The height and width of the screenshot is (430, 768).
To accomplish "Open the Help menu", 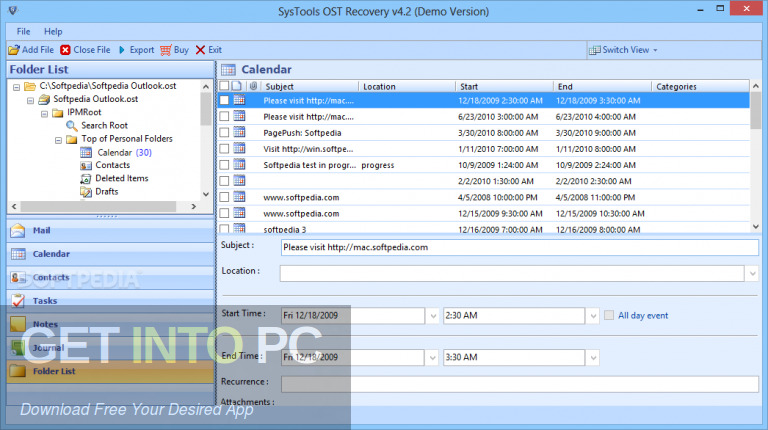I will [x=53, y=32].
